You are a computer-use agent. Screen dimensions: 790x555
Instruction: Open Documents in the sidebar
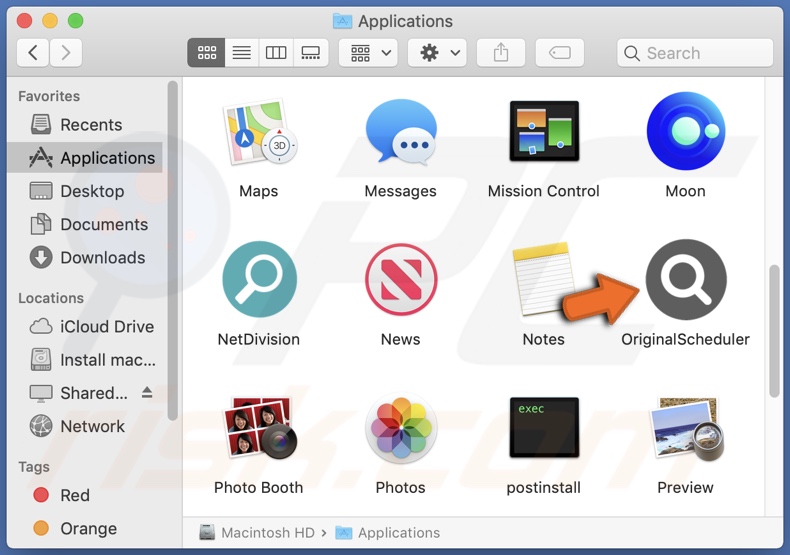tap(85, 224)
